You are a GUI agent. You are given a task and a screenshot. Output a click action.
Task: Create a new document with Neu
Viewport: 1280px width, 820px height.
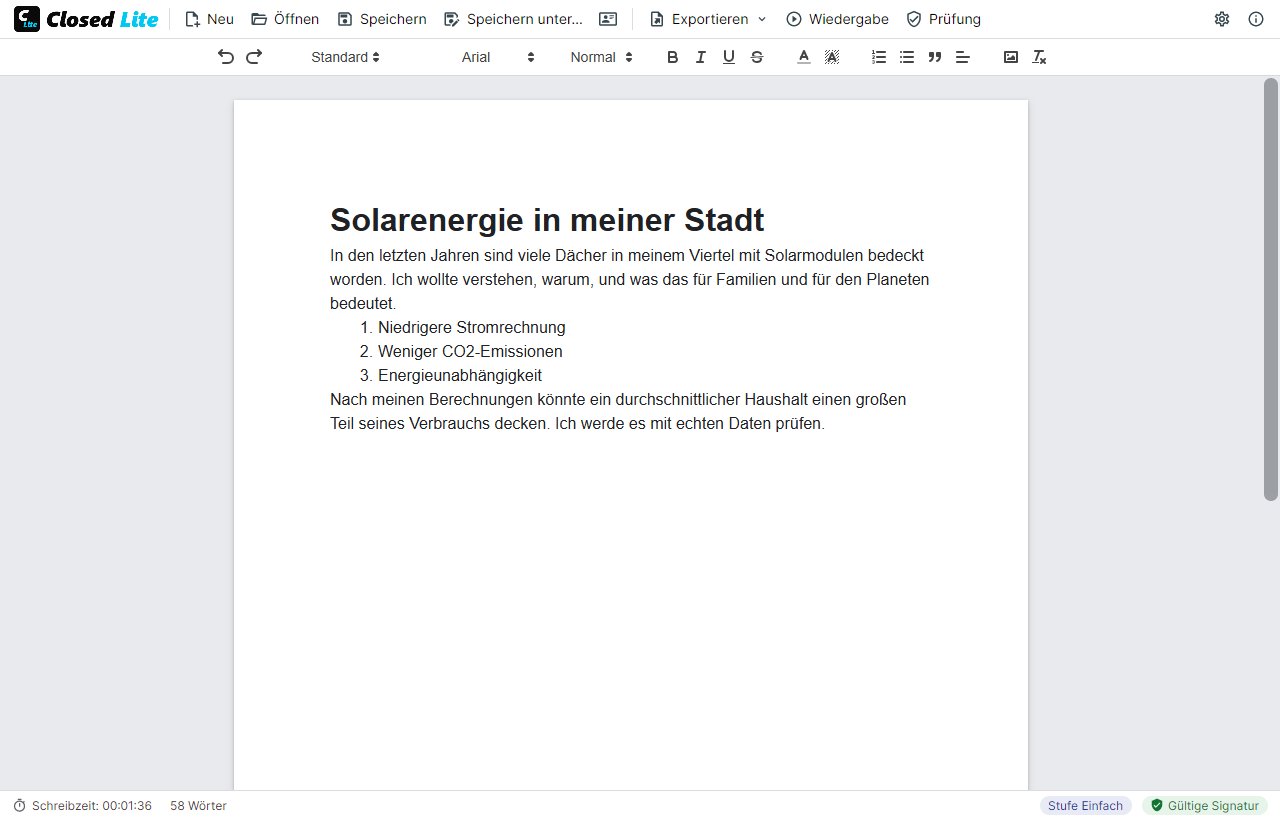click(210, 19)
